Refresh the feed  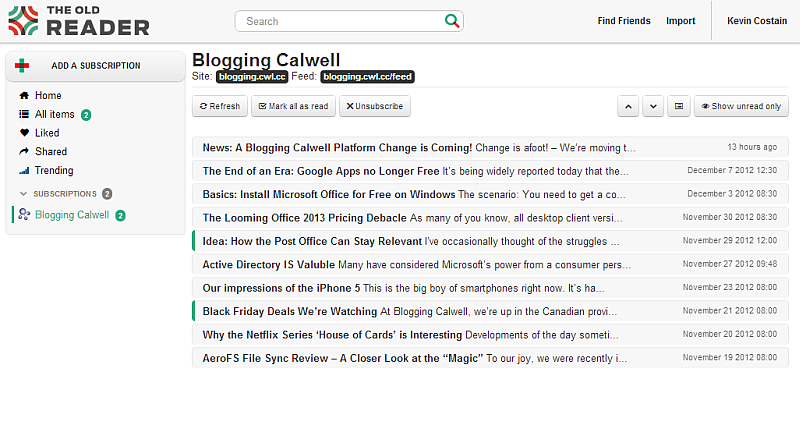[220, 106]
